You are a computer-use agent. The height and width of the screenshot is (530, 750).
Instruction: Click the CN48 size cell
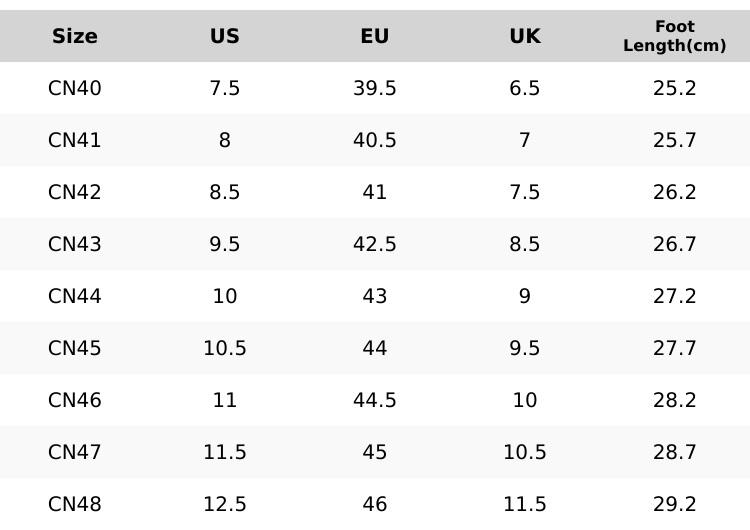coord(75,504)
